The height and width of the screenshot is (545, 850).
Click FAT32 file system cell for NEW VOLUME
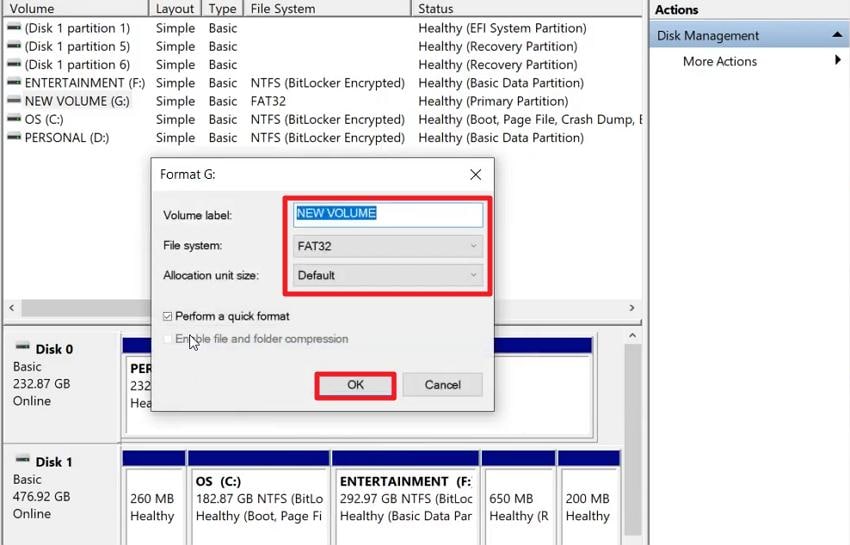point(268,101)
